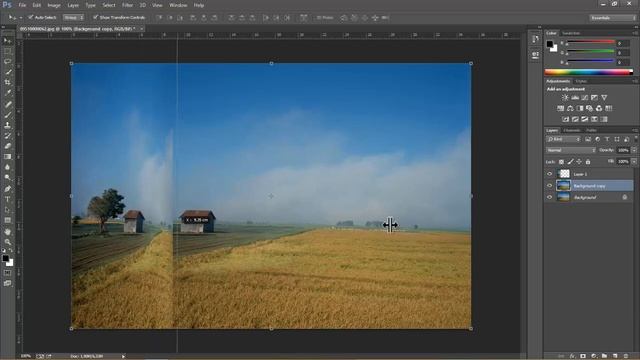
Task: Select the Hand tool
Action: tap(7, 231)
